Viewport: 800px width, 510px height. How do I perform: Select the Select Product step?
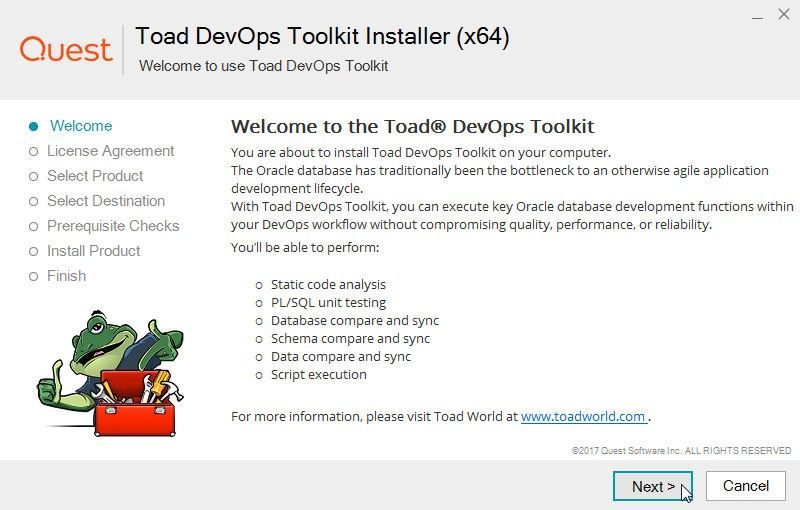[x=95, y=176]
